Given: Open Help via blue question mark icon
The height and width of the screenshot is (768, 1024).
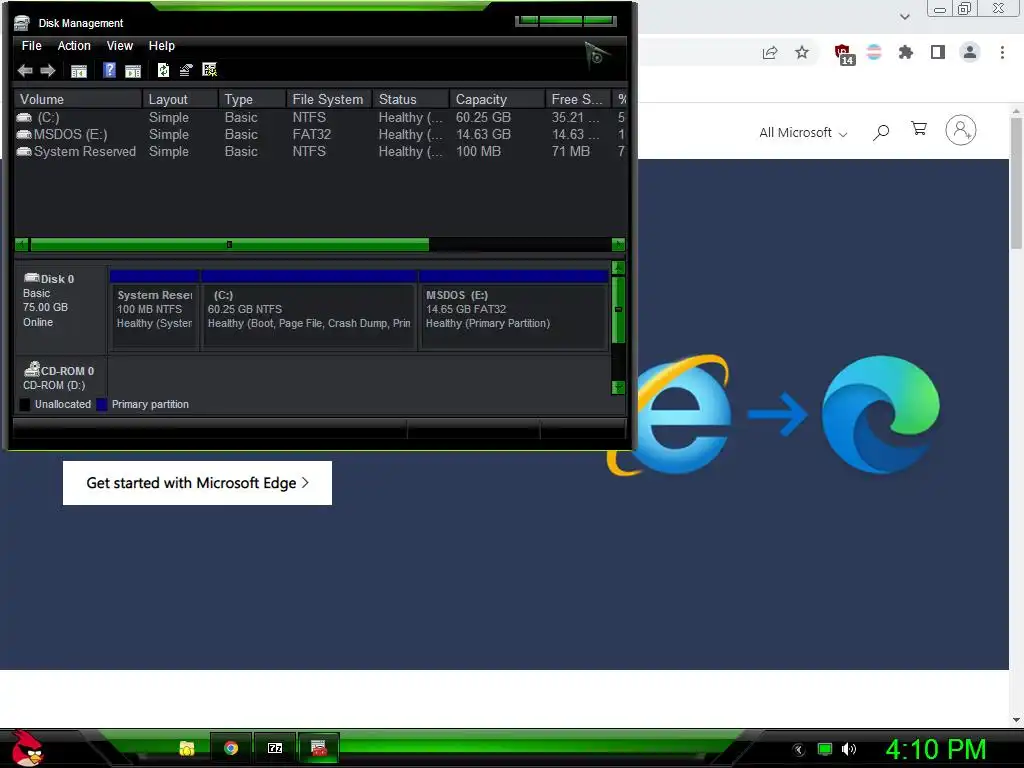Looking at the screenshot, I should (x=109, y=70).
